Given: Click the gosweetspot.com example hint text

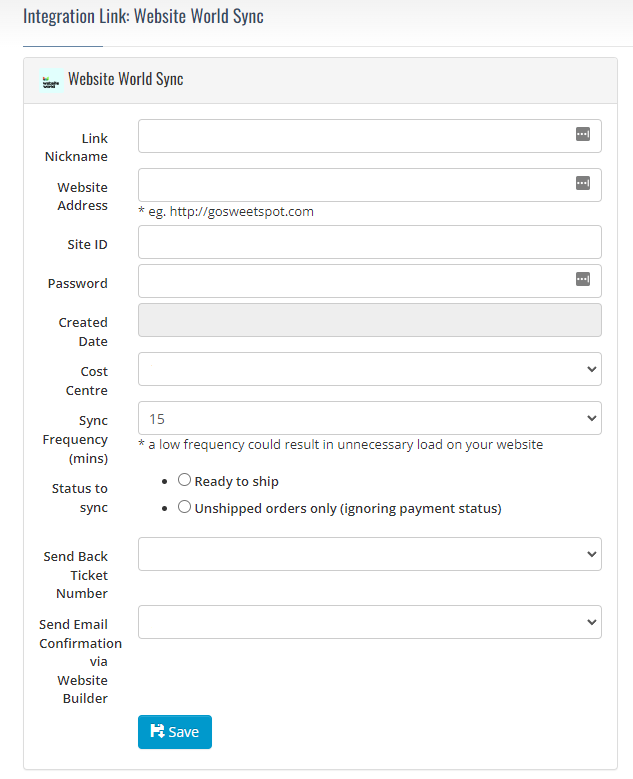Looking at the screenshot, I should tap(226, 211).
